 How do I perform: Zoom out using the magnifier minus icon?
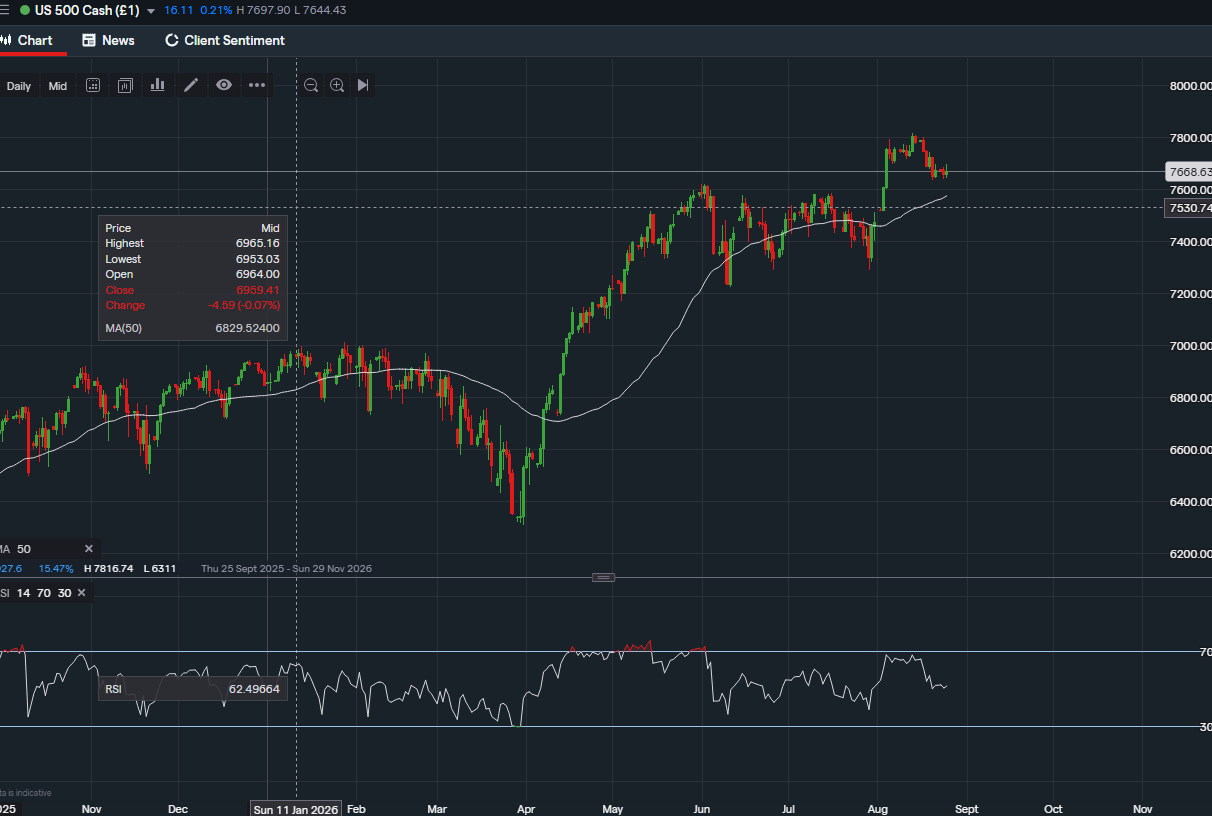point(311,85)
